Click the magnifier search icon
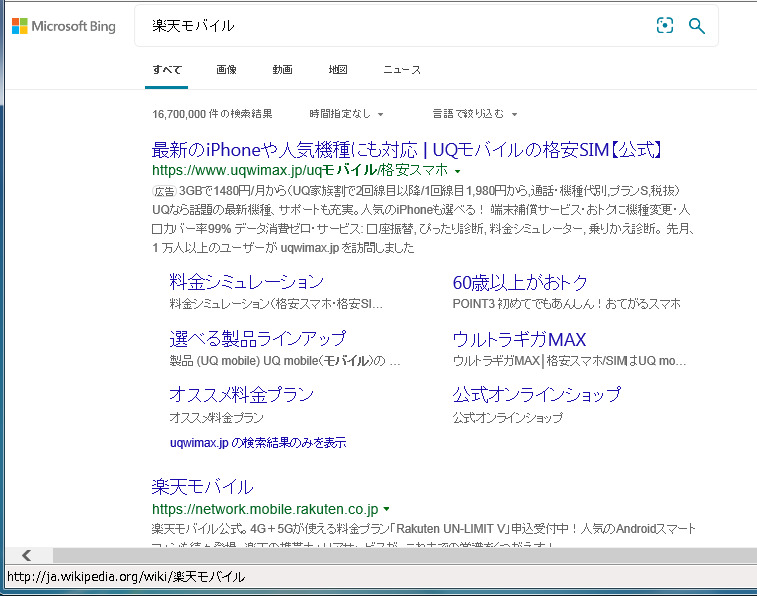Image resolution: width=757 pixels, height=597 pixels. 697,26
